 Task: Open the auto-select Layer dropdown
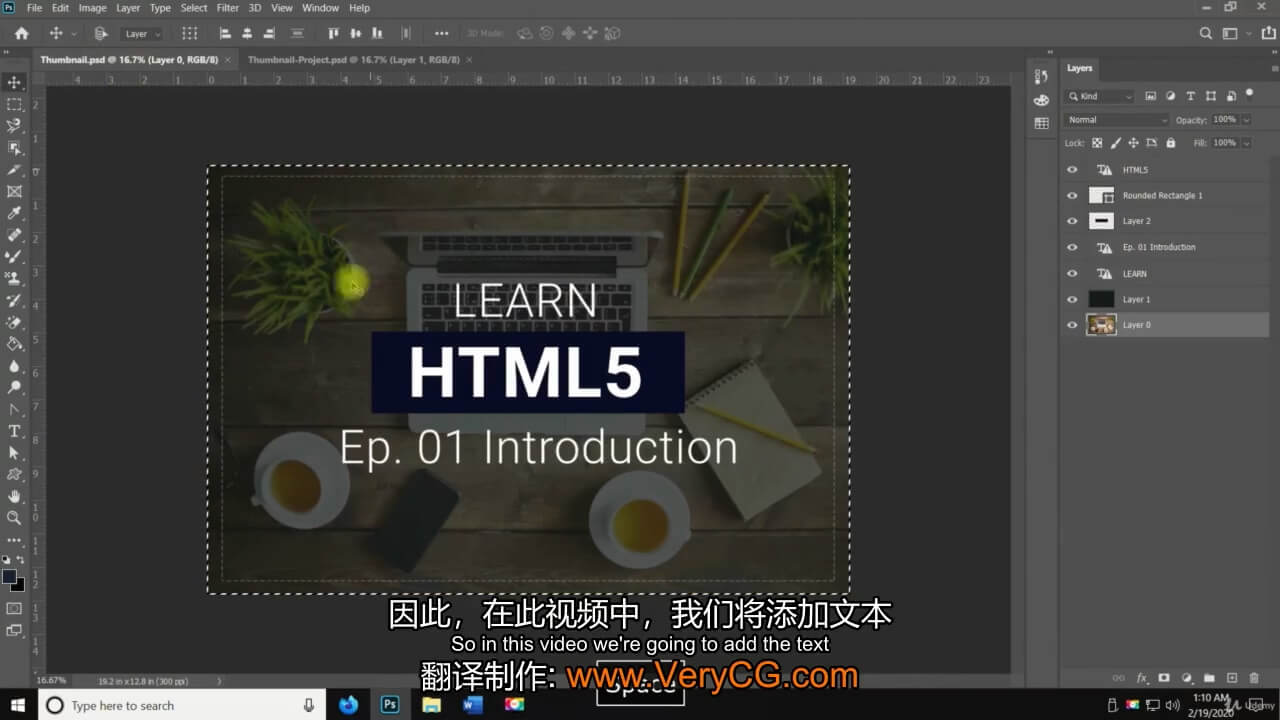(142, 34)
